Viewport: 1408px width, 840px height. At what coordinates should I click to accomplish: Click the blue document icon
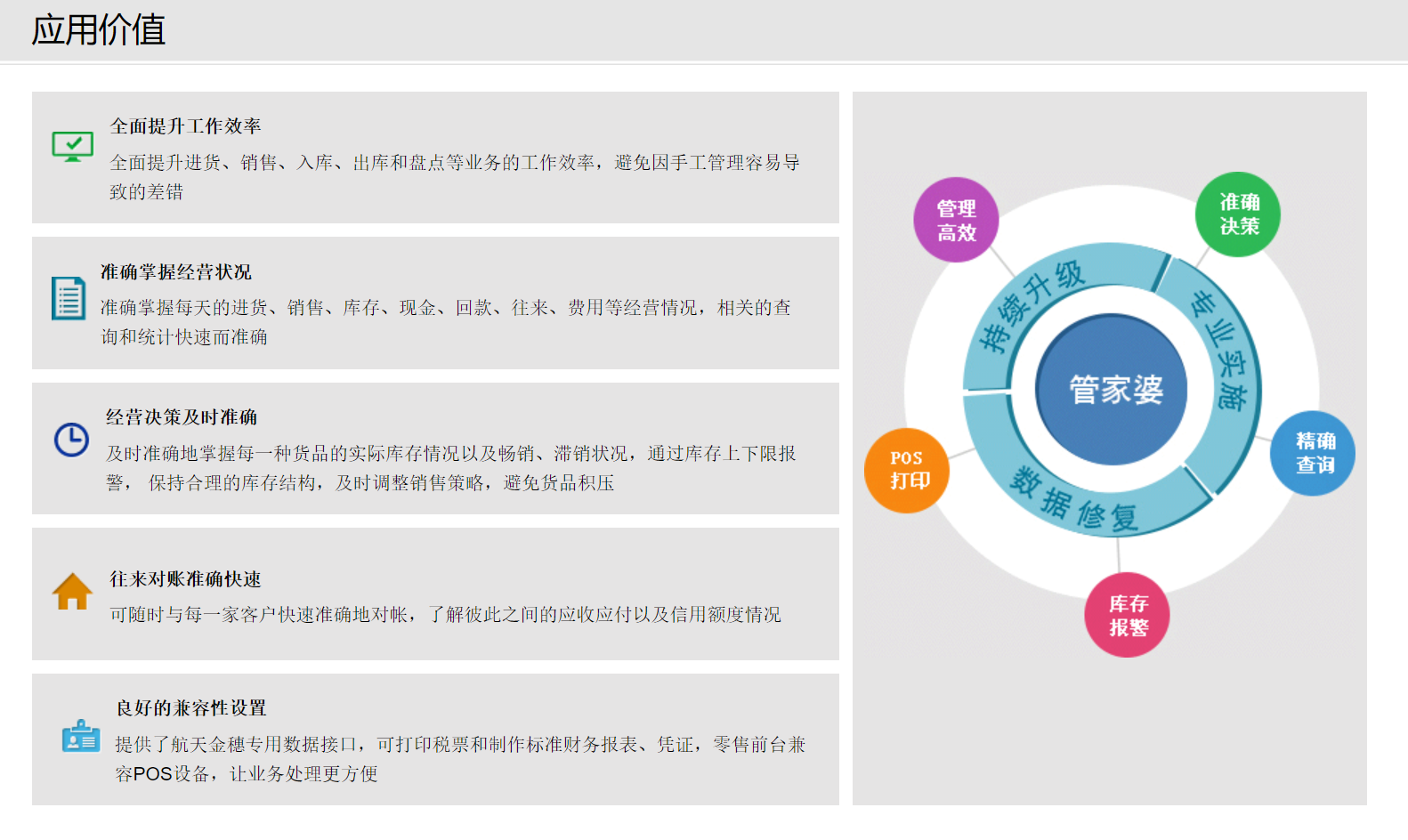pyautogui.click(x=69, y=298)
